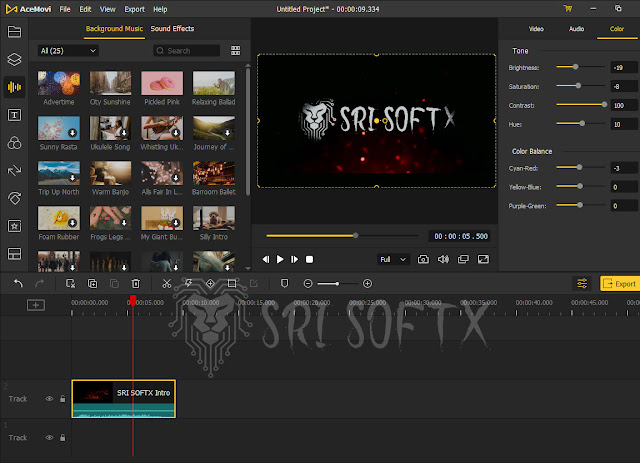Open the File menu
The height and width of the screenshot is (463, 640).
point(65,9)
